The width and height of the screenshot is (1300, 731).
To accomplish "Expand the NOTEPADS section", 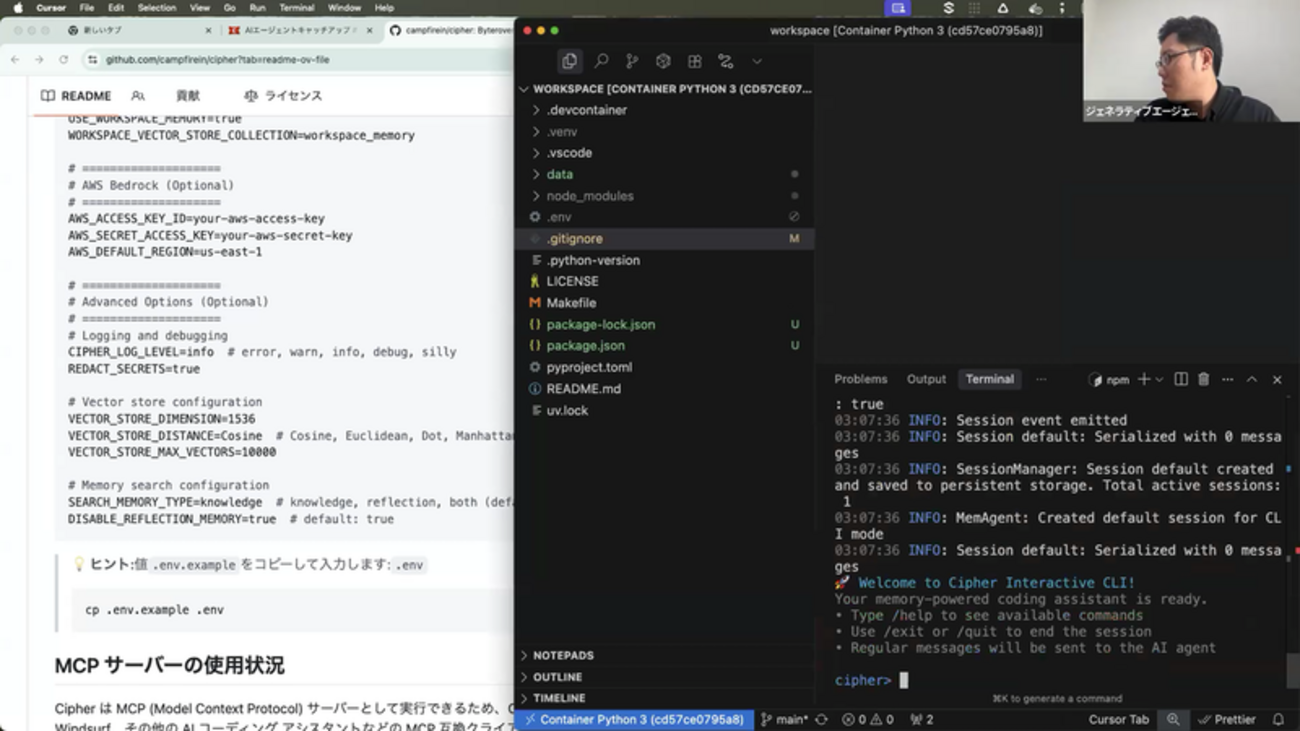I will pos(563,656).
